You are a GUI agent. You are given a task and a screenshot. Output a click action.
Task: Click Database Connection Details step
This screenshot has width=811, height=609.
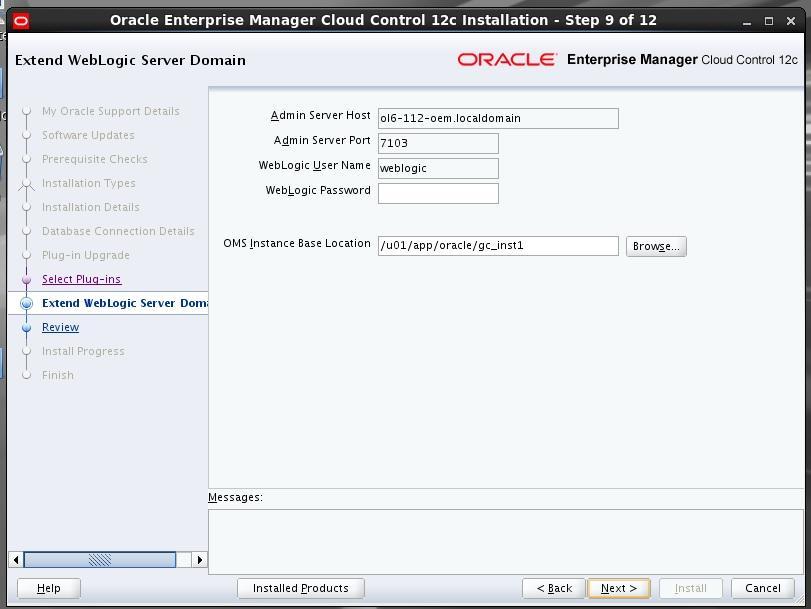point(118,231)
